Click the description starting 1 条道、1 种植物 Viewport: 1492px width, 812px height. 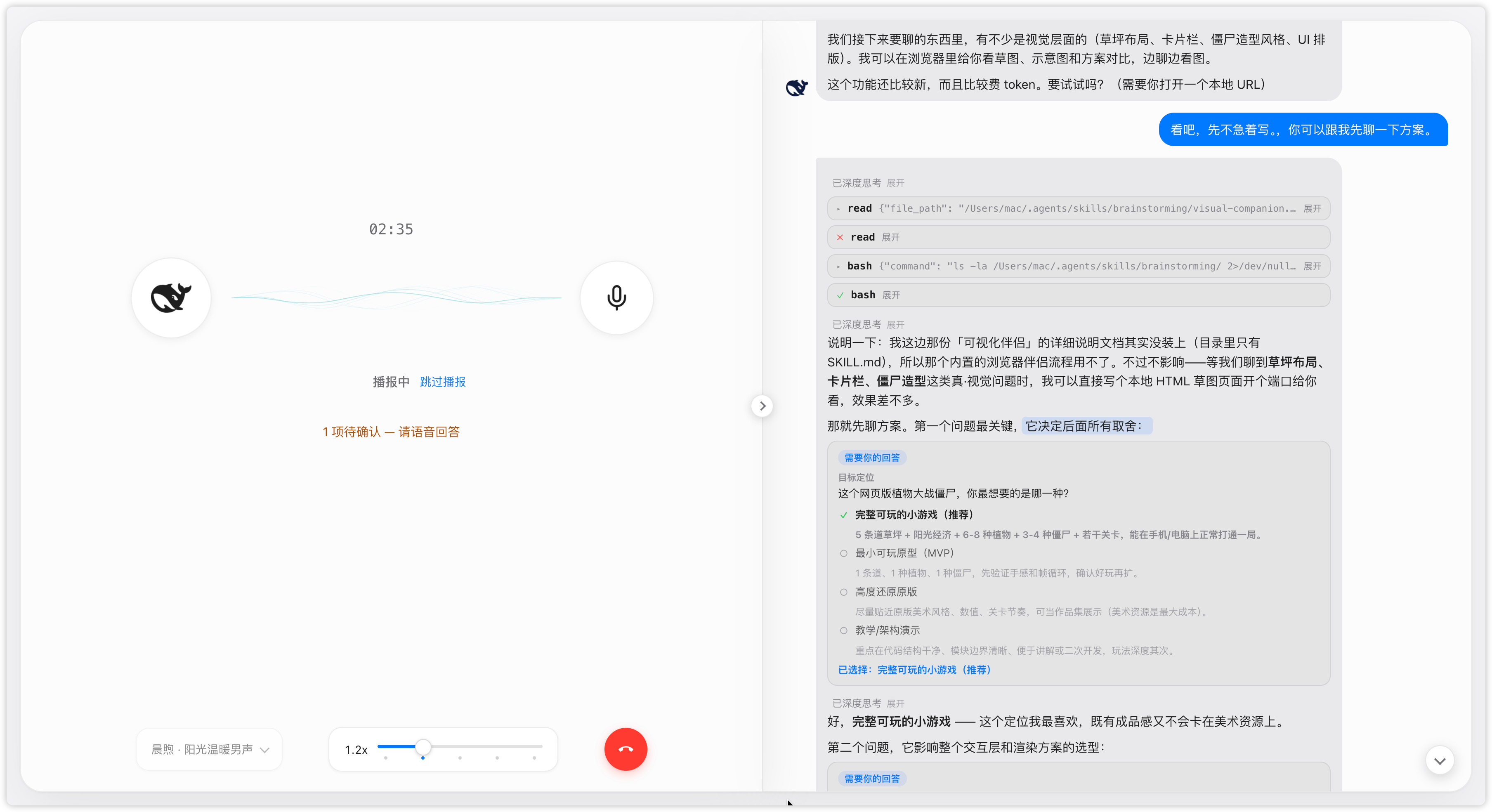(x=998, y=573)
